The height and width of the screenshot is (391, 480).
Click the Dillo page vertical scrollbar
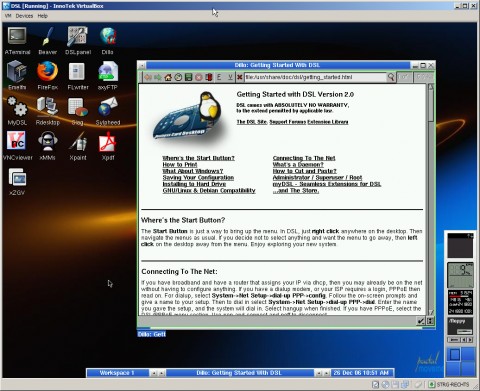point(431,199)
